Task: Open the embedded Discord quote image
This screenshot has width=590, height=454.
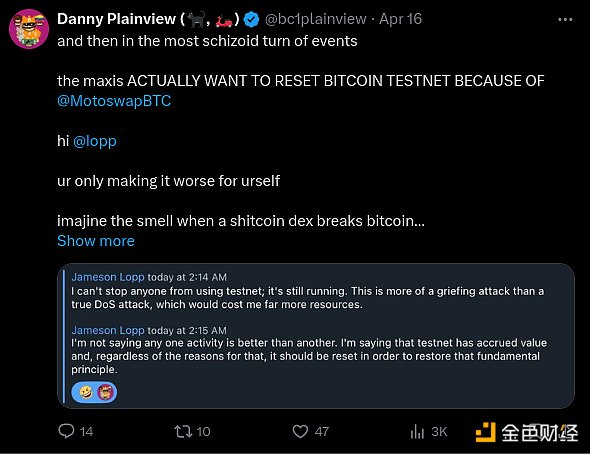Action: click(316, 336)
